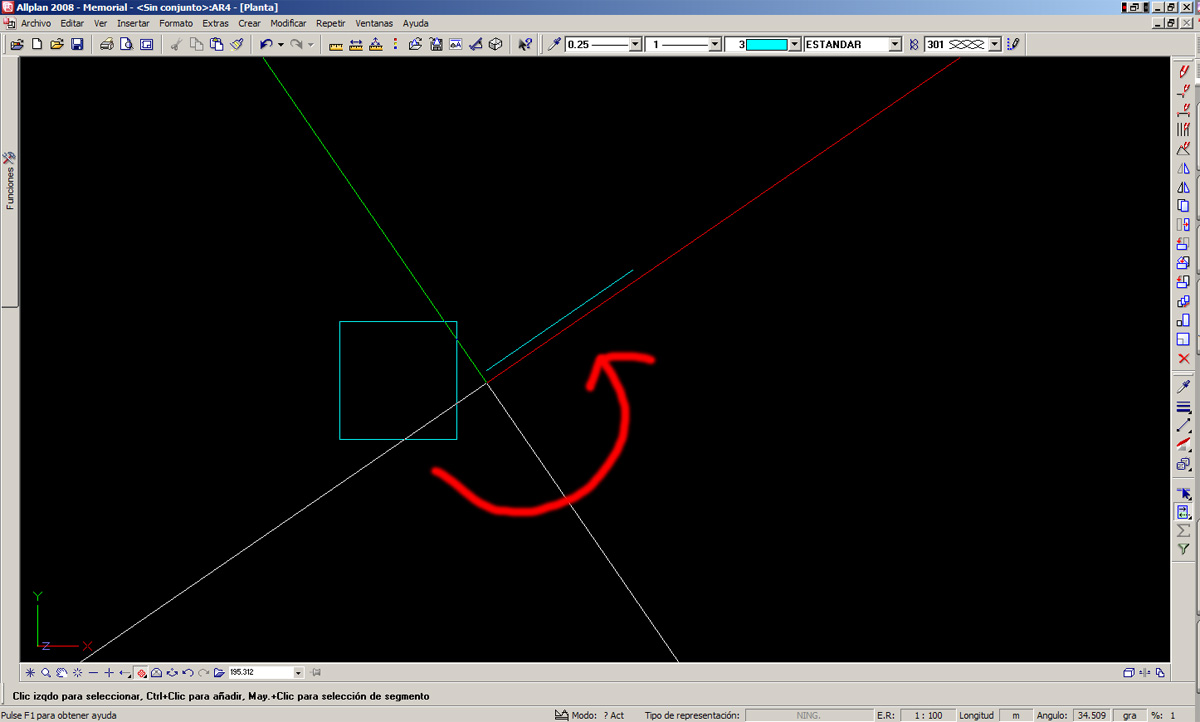1200x722 pixels.
Task: Open the Ayuda menu
Action: 415,23
